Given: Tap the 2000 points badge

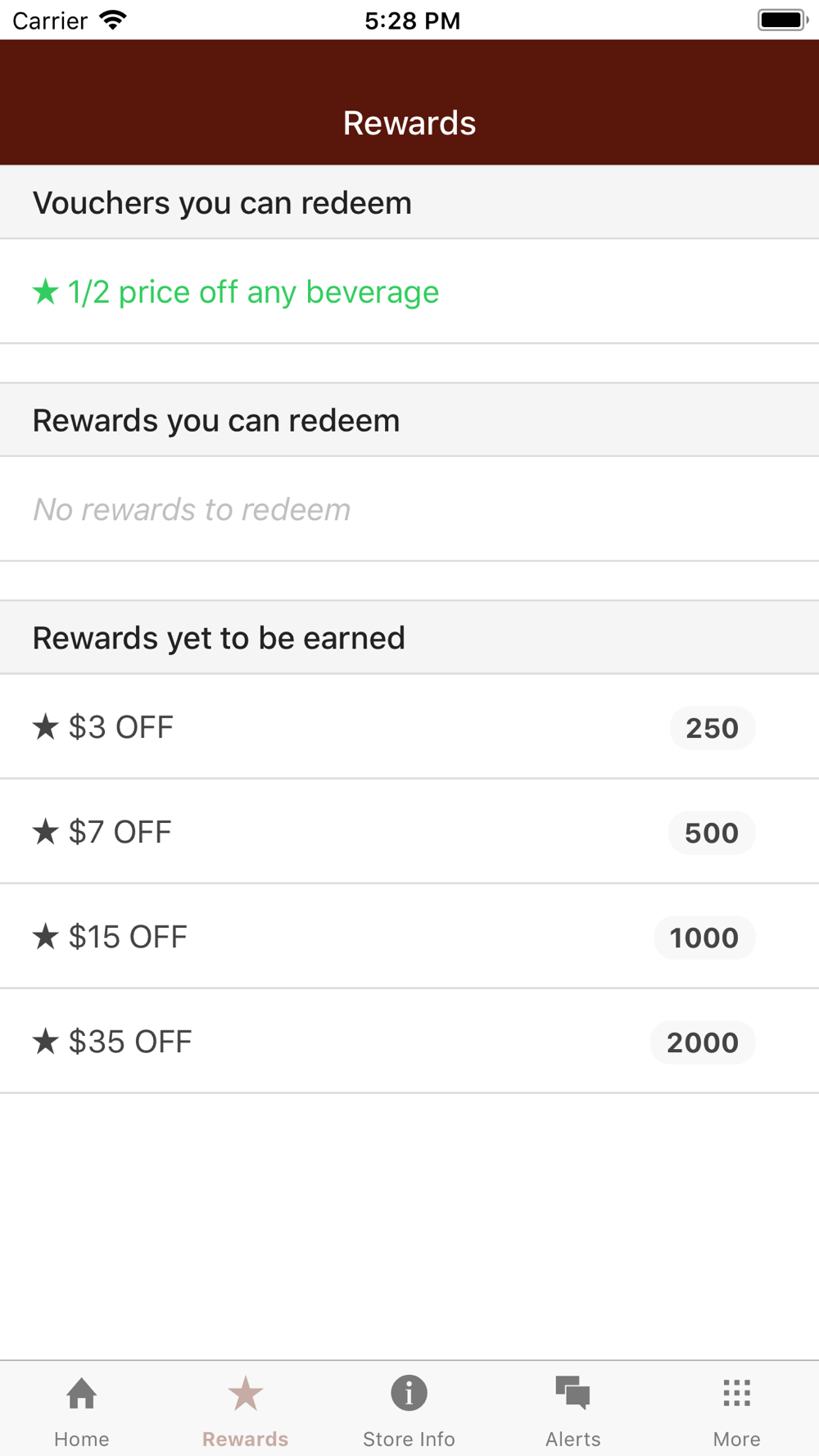Looking at the screenshot, I should 703,1042.
